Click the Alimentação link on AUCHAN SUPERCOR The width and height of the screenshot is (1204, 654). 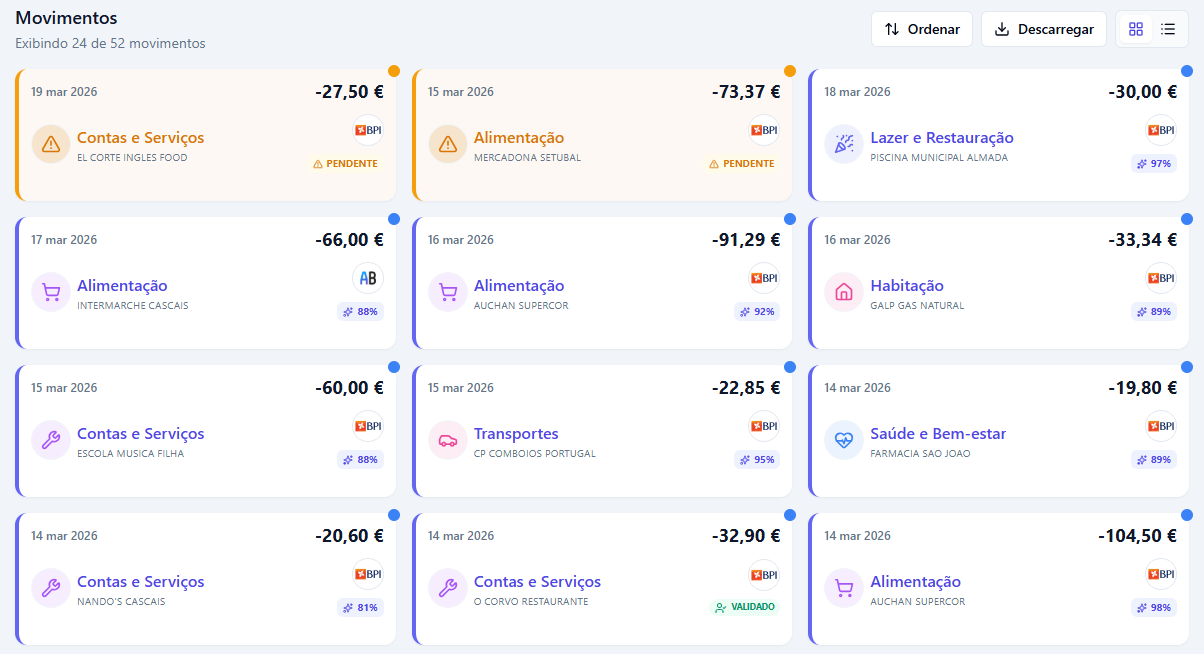click(x=518, y=285)
